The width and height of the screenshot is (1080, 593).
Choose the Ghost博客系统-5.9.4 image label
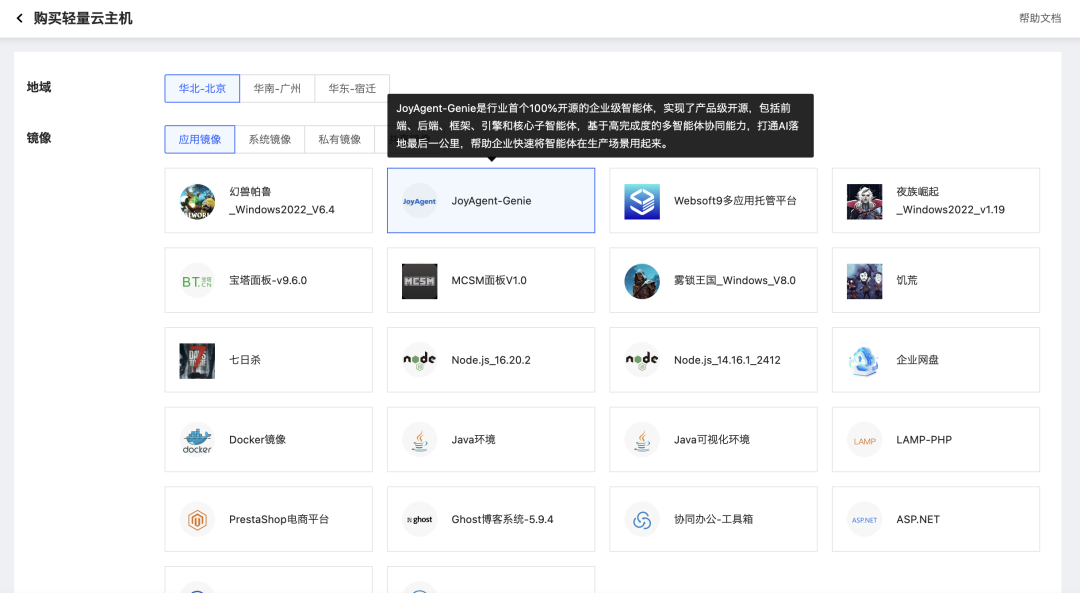click(x=502, y=519)
